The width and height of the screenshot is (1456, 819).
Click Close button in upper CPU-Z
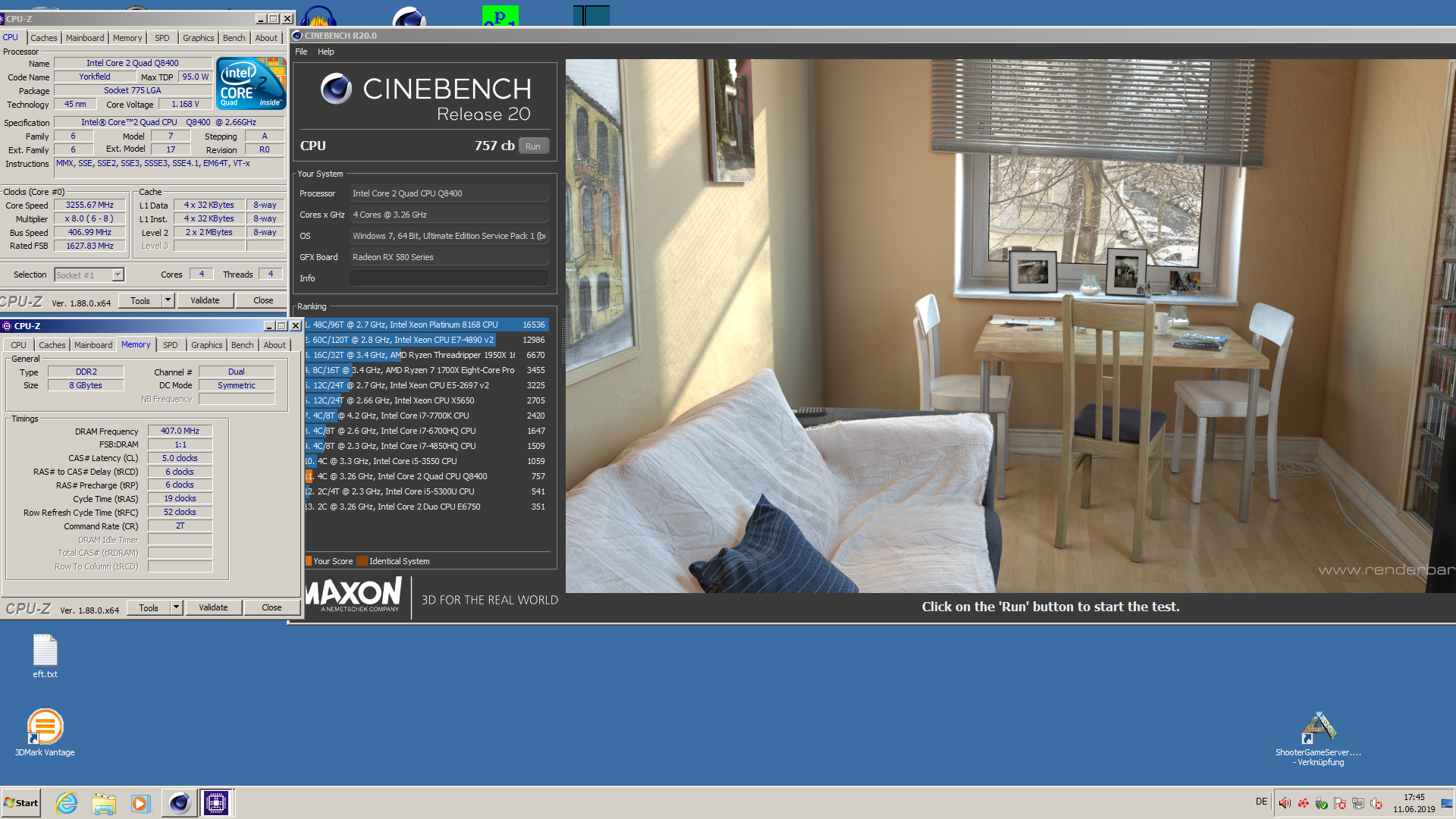pyautogui.click(x=263, y=300)
